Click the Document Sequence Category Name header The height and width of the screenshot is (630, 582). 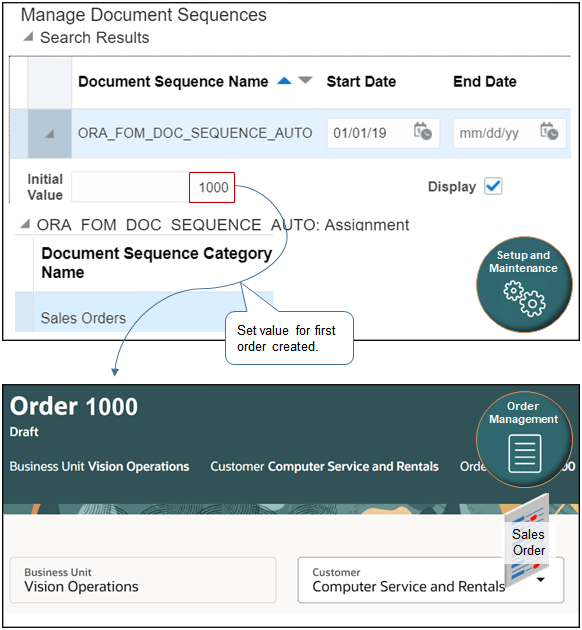pyautogui.click(x=157, y=263)
